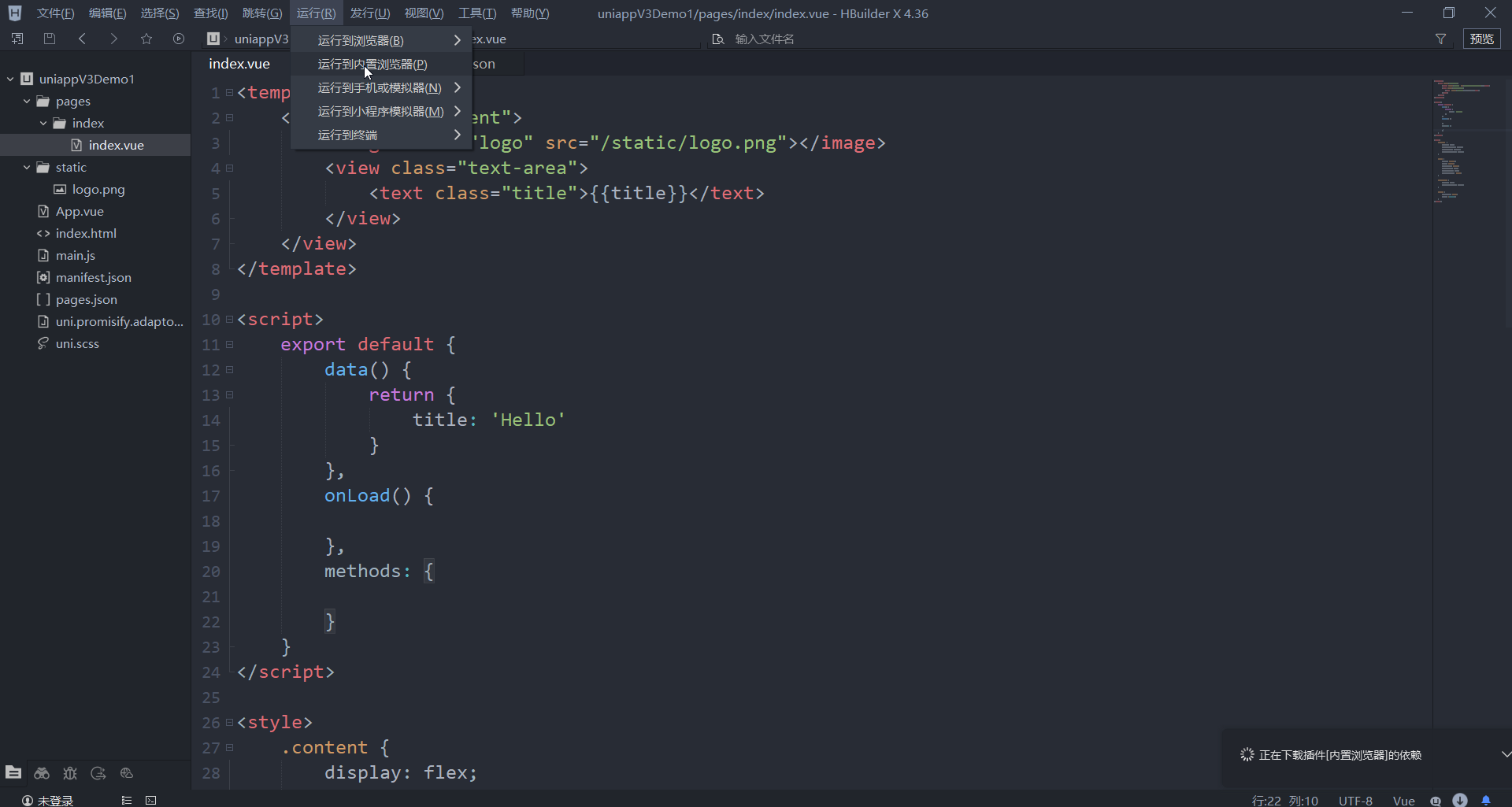
Task: Collapse the pages folder
Action: pos(27,101)
